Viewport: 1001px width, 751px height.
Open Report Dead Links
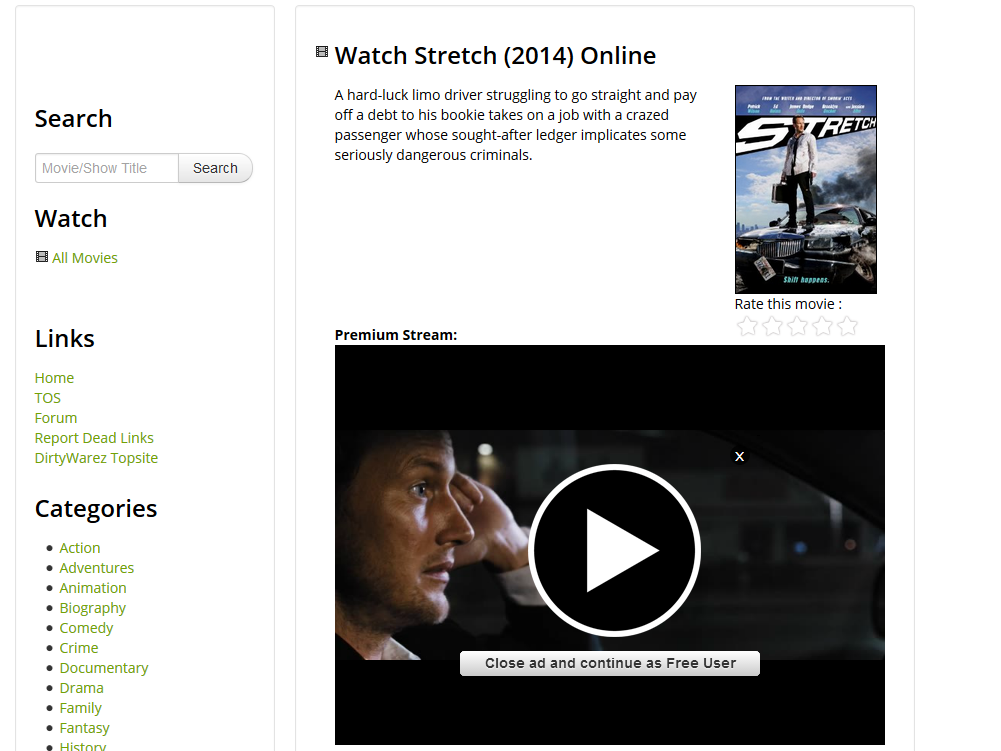coord(94,437)
